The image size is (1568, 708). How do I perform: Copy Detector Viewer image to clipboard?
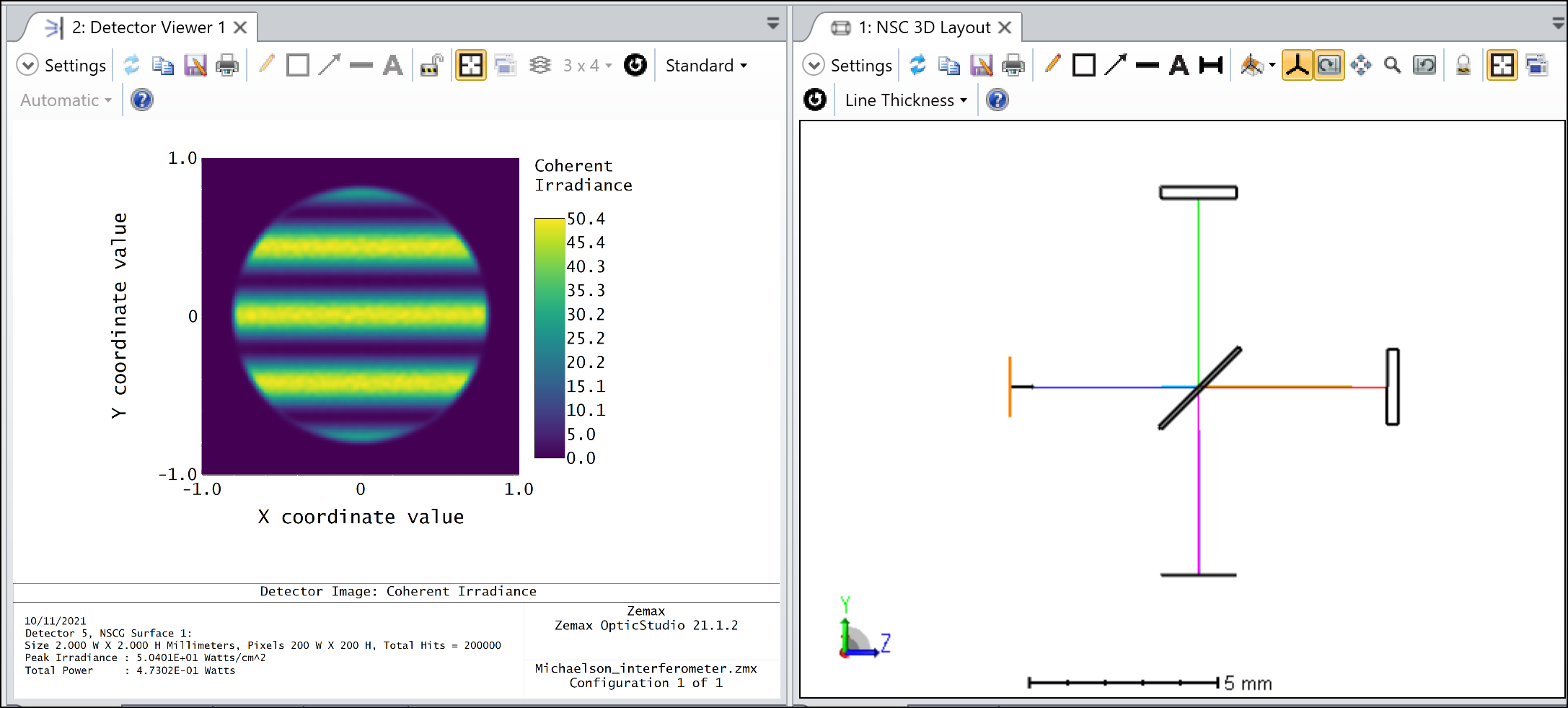click(x=163, y=65)
